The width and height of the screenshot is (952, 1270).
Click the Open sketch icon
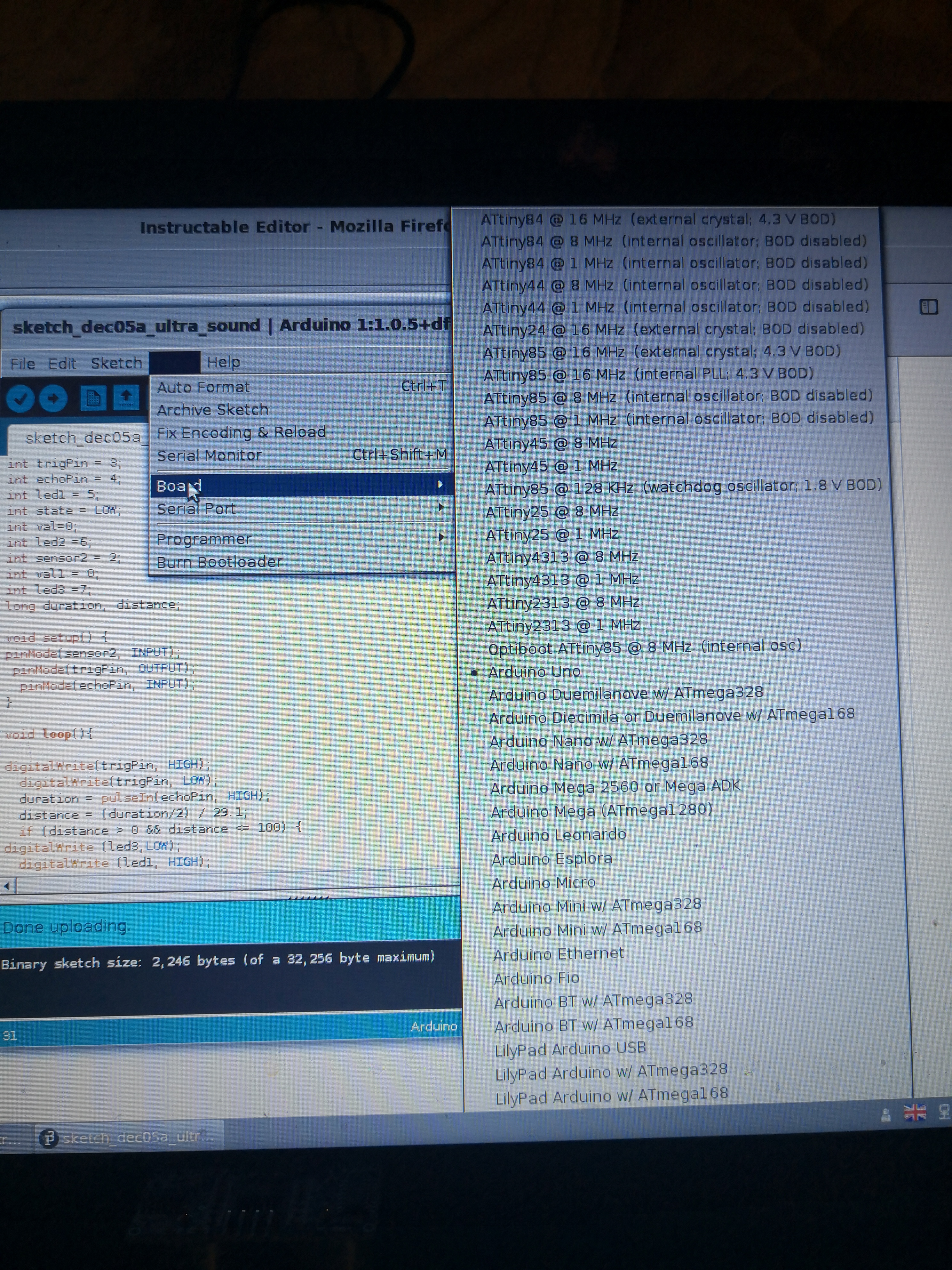(x=126, y=397)
